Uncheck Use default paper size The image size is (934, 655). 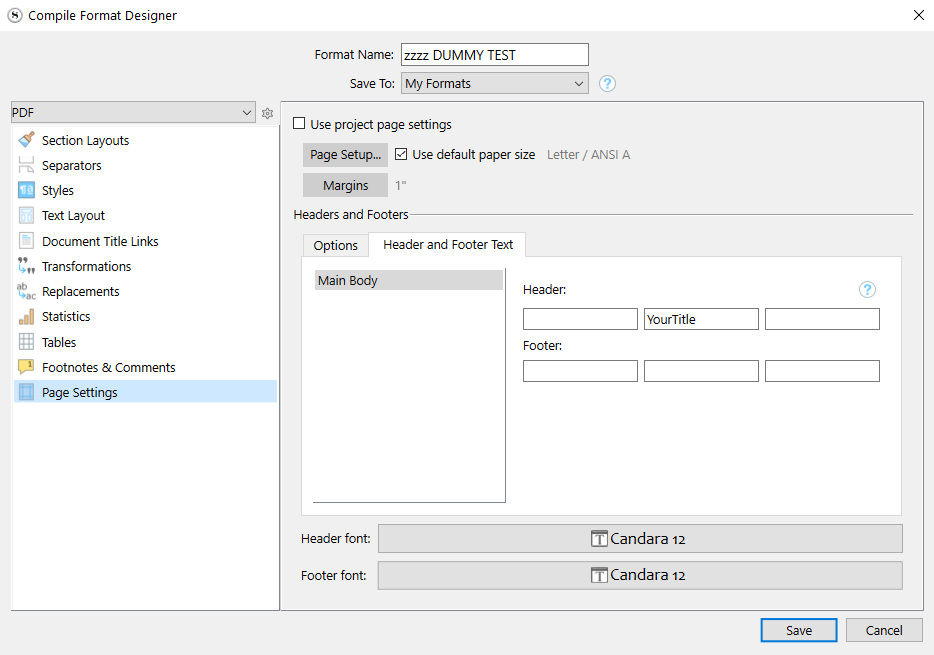[401, 155]
